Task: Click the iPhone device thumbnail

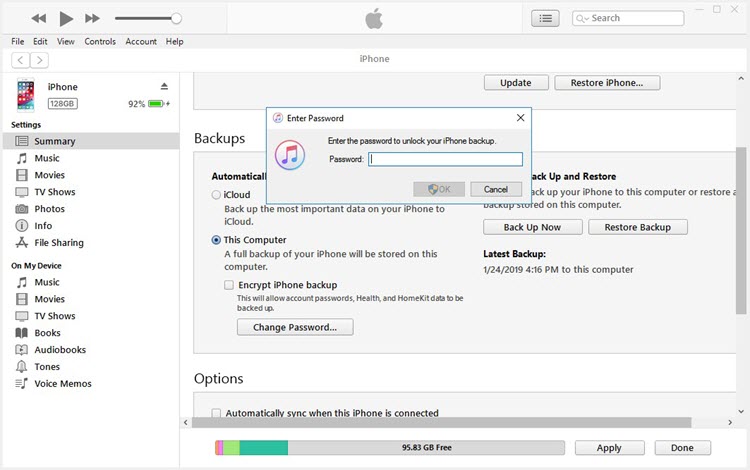Action: coord(26,95)
